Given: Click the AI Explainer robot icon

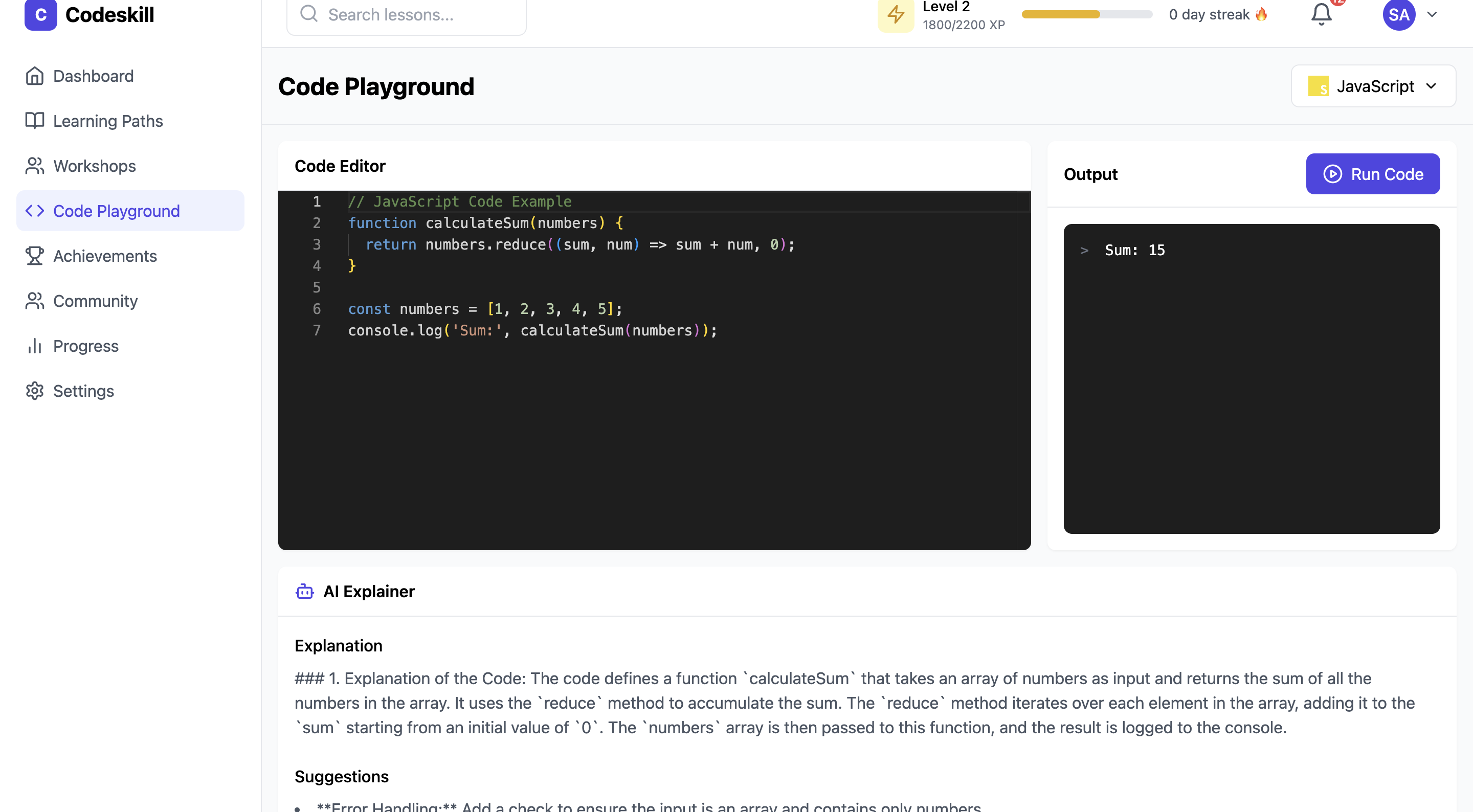Looking at the screenshot, I should pos(304,591).
